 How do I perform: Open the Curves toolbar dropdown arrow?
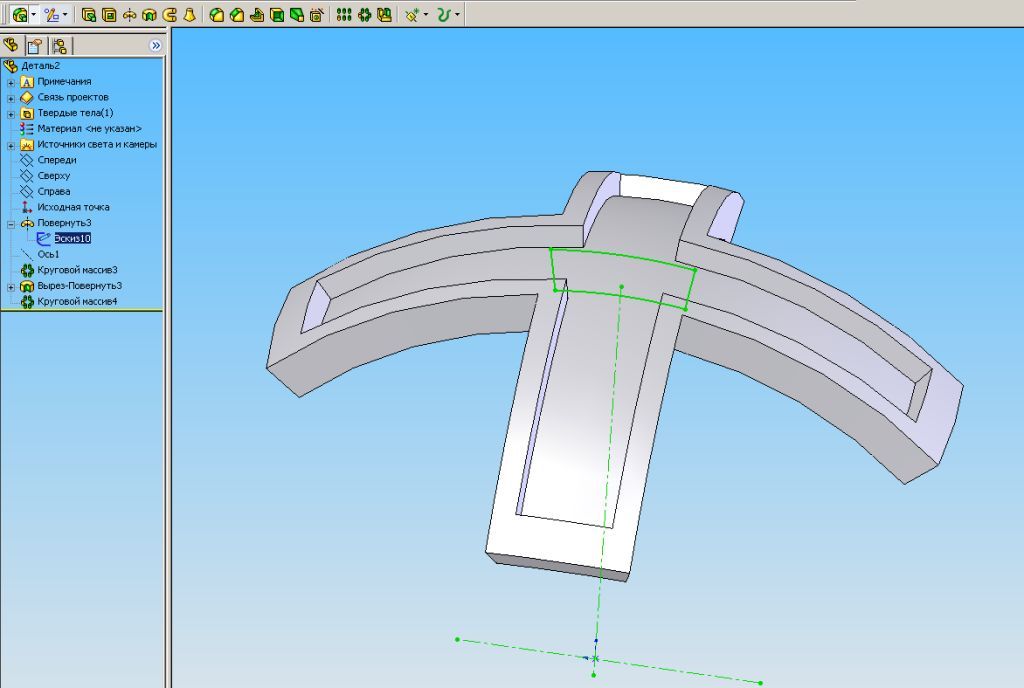pos(458,15)
